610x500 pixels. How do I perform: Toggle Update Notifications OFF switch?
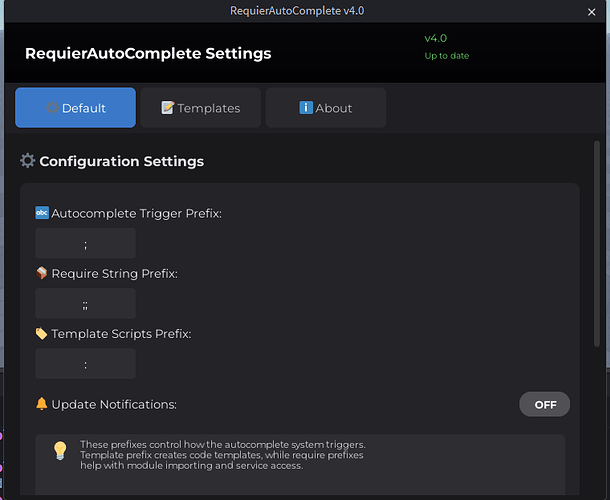click(545, 404)
